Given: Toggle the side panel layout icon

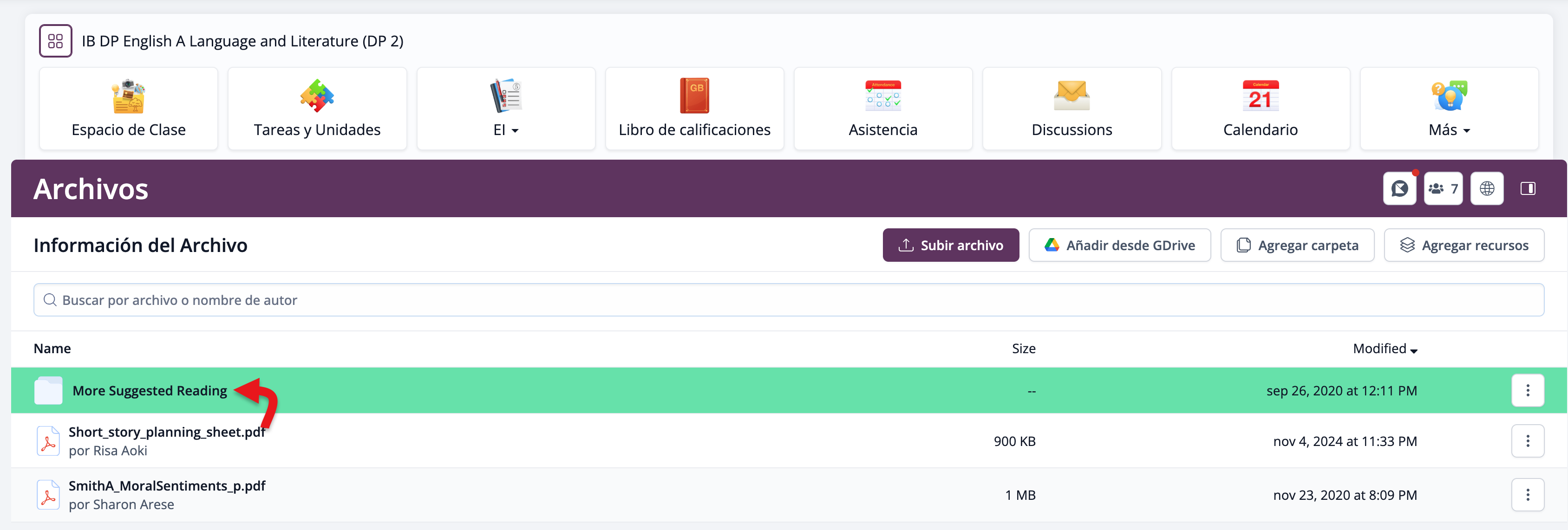Looking at the screenshot, I should [1527, 188].
